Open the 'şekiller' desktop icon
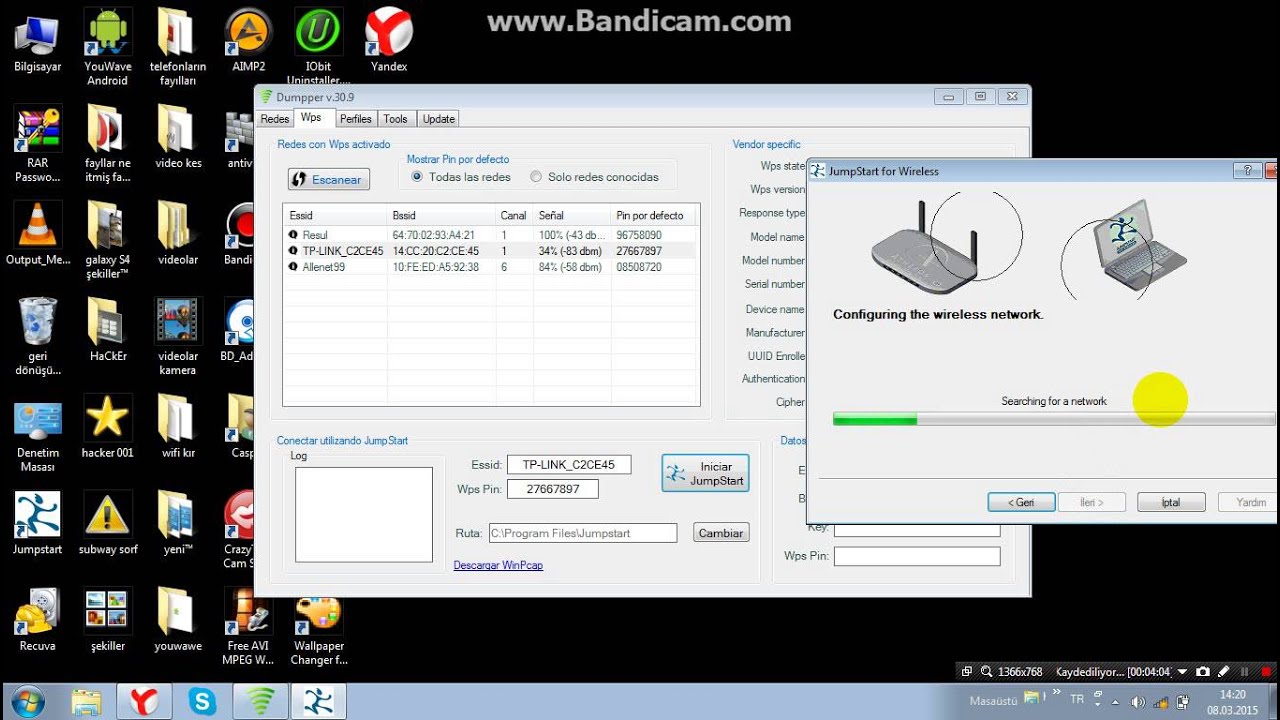Image resolution: width=1280 pixels, height=720 pixels. tap(107, 619)
